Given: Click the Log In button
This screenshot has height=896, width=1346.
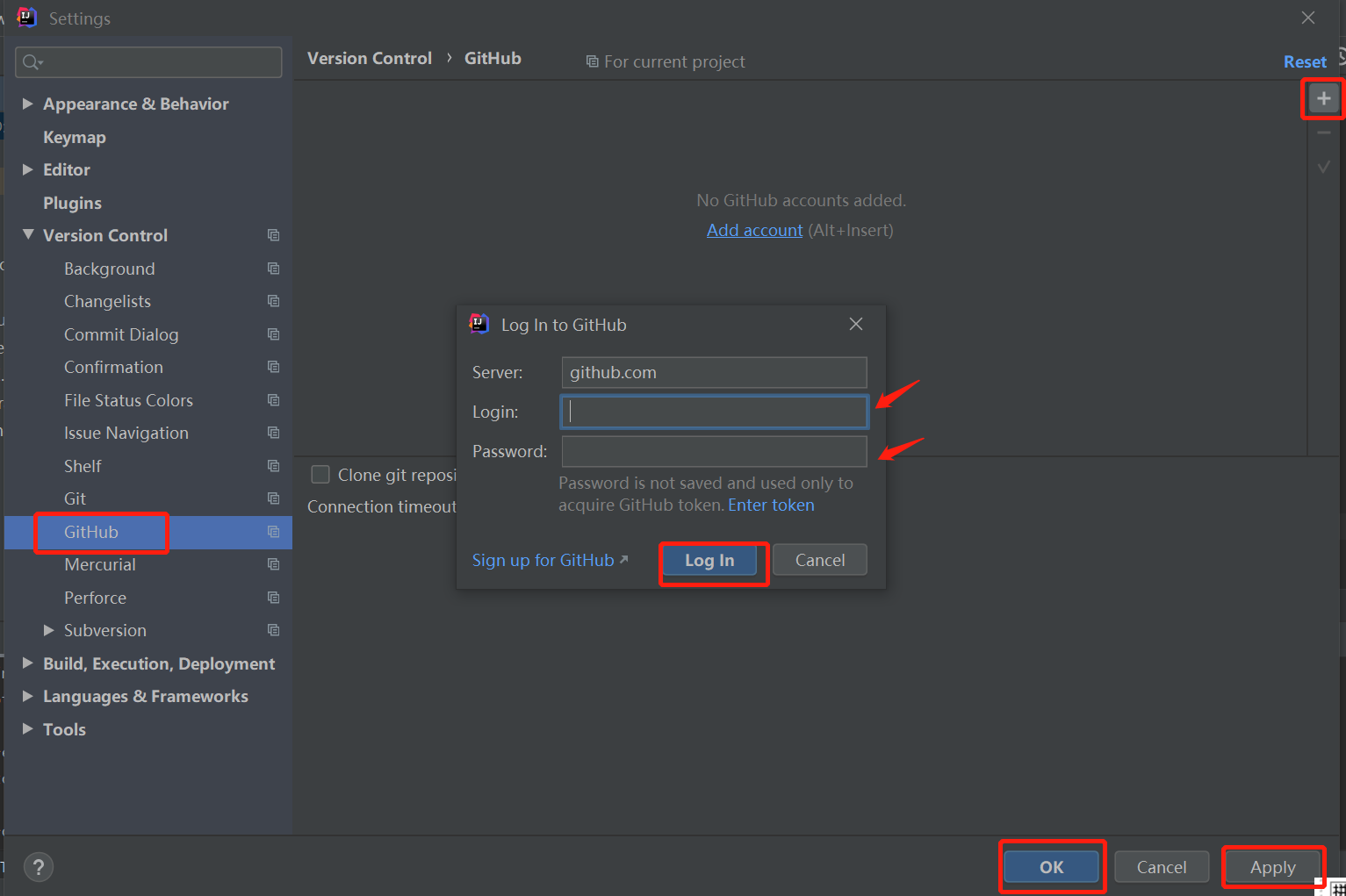Looking at the screenshot, I should pyautogui.click(x=709, y=560).
